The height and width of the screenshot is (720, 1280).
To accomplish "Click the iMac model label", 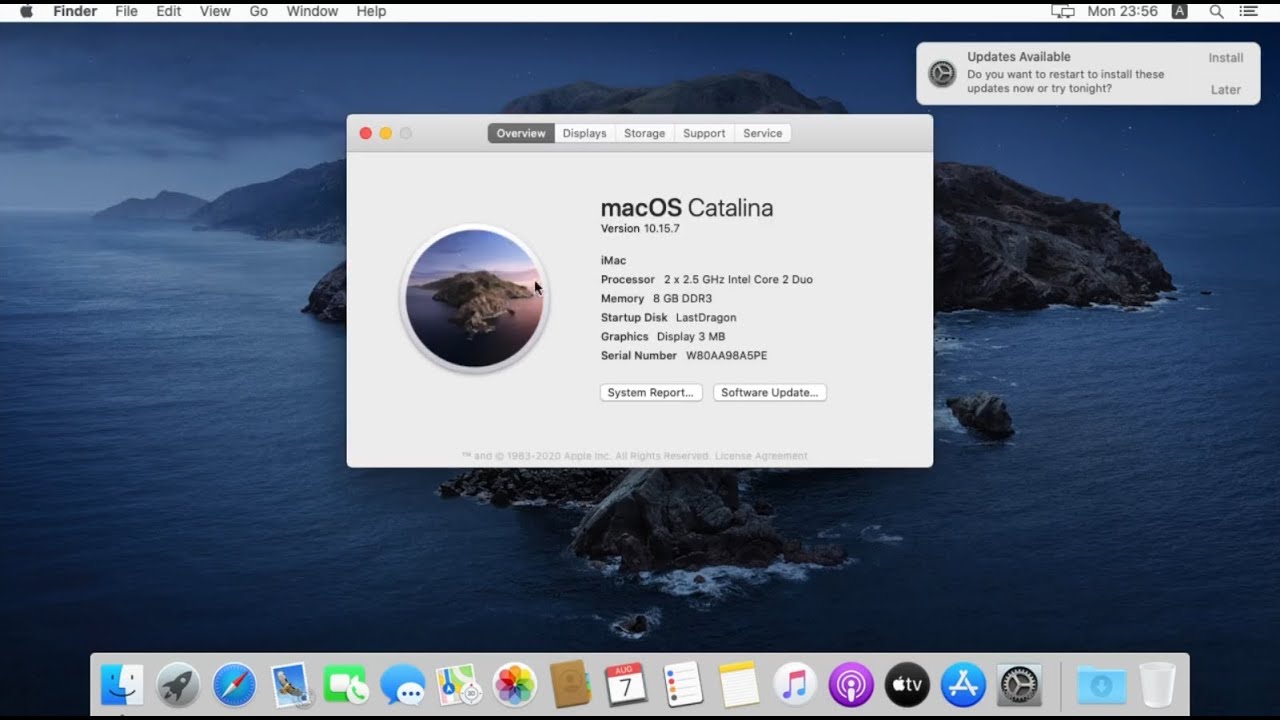I will (x=613, y=261).
